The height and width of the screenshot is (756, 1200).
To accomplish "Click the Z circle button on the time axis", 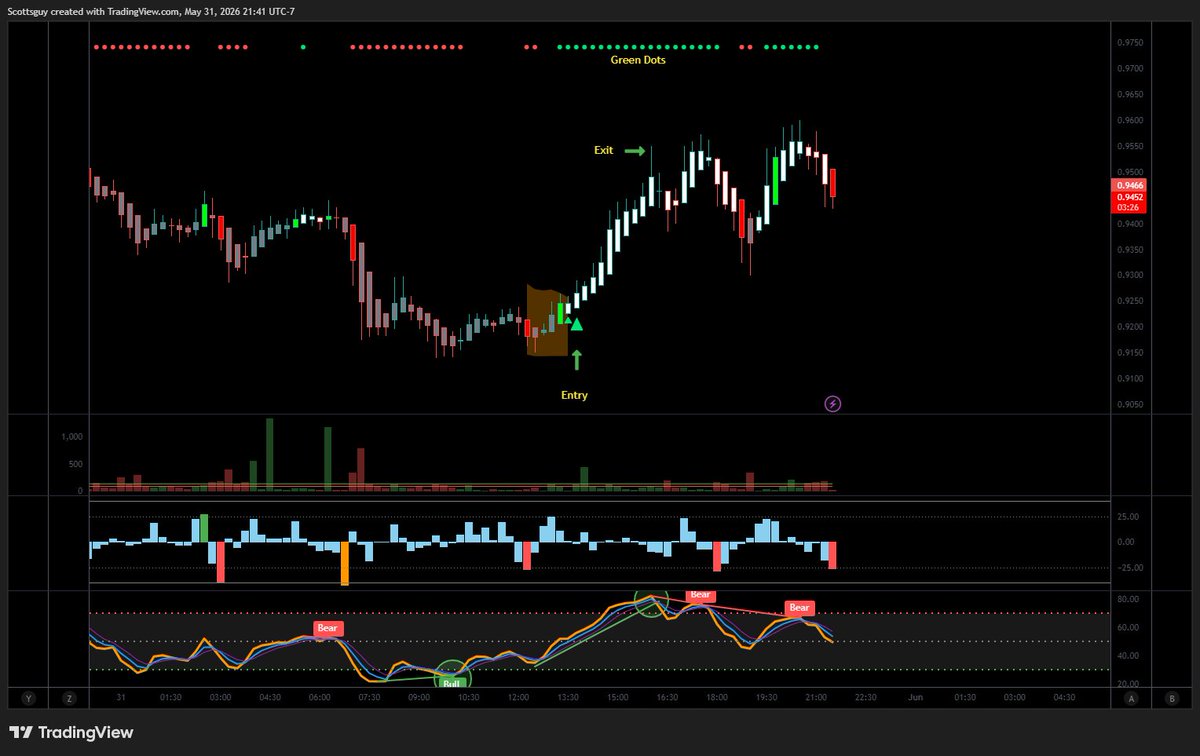I will click(69, 698).
